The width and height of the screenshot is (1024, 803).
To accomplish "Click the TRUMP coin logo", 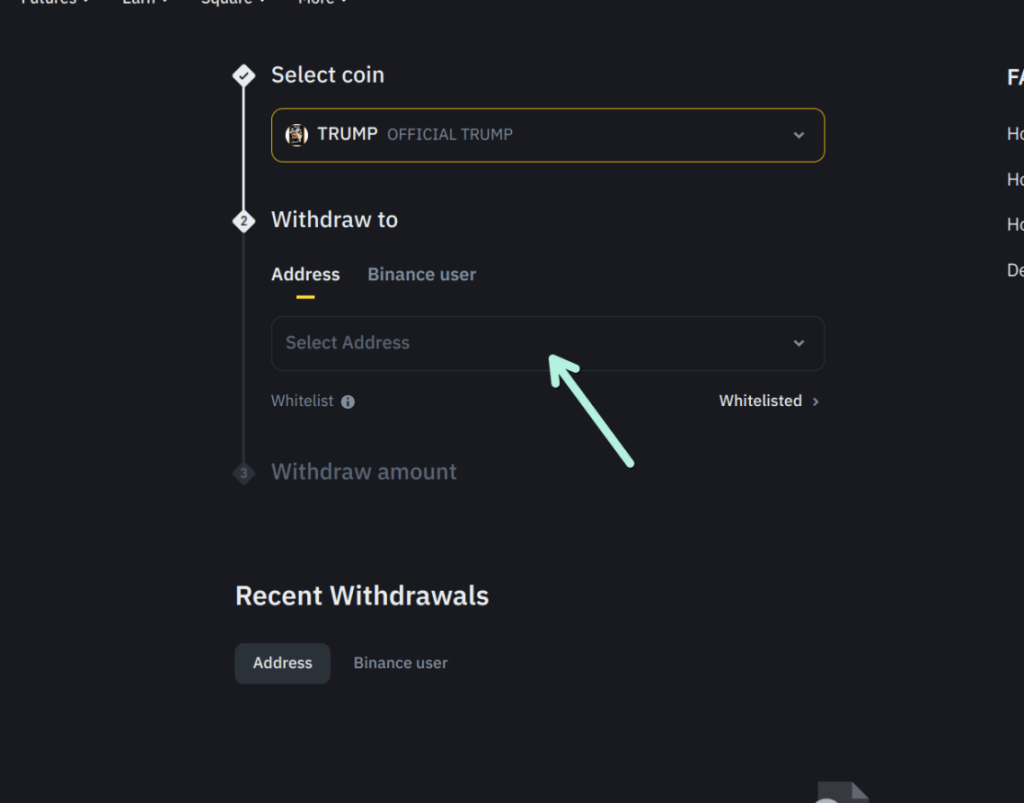I will (x=296, y=135).
